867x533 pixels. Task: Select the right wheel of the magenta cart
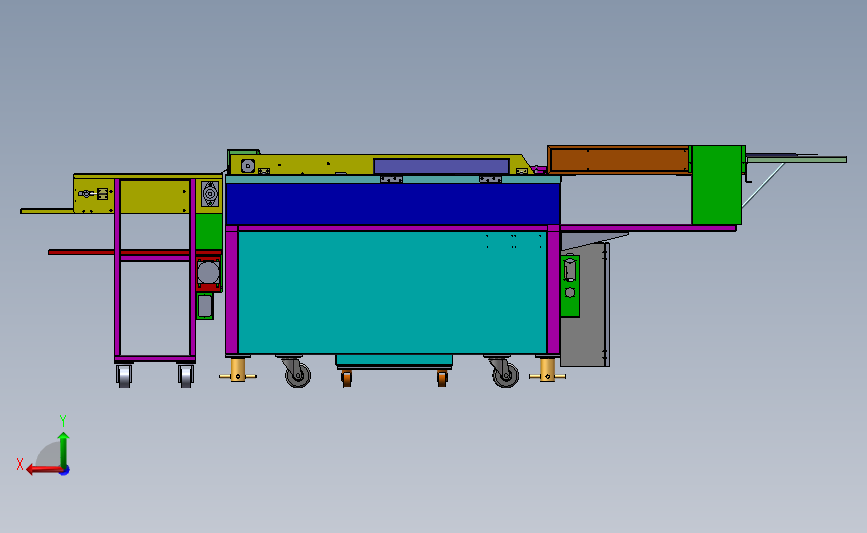(186, 375)
